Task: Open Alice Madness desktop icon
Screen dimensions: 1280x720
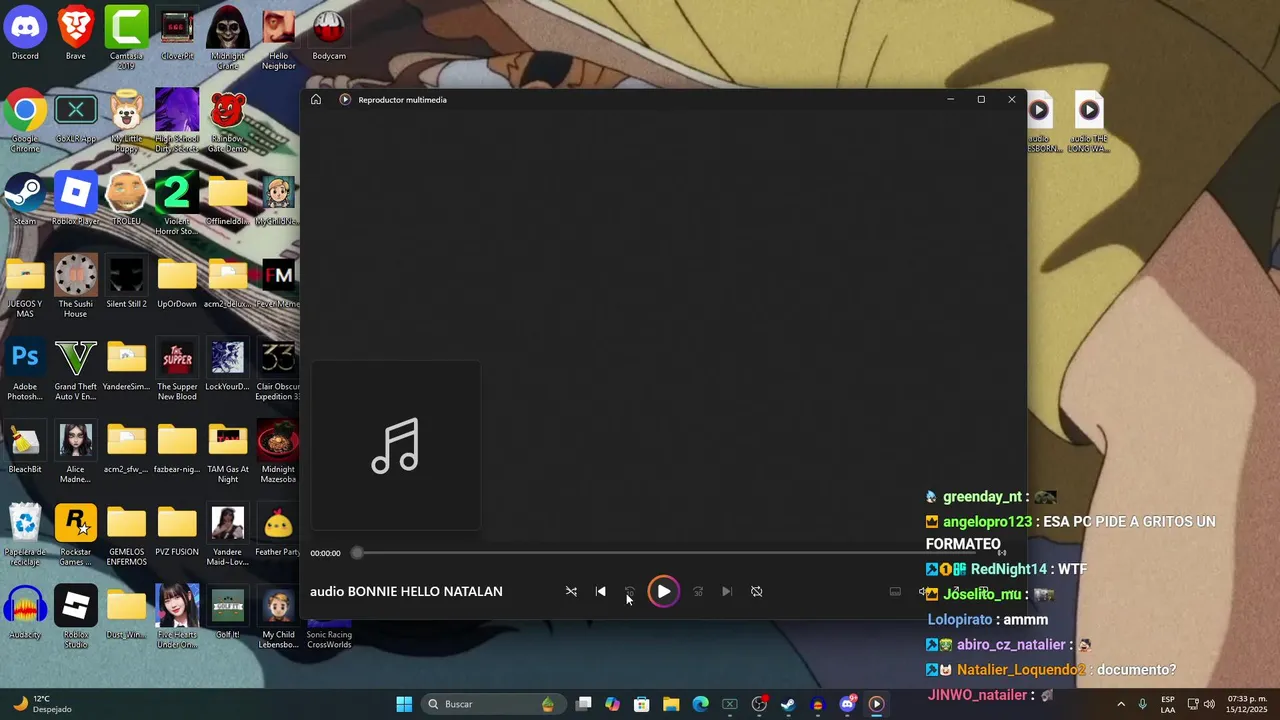Action: coord(76,452)
